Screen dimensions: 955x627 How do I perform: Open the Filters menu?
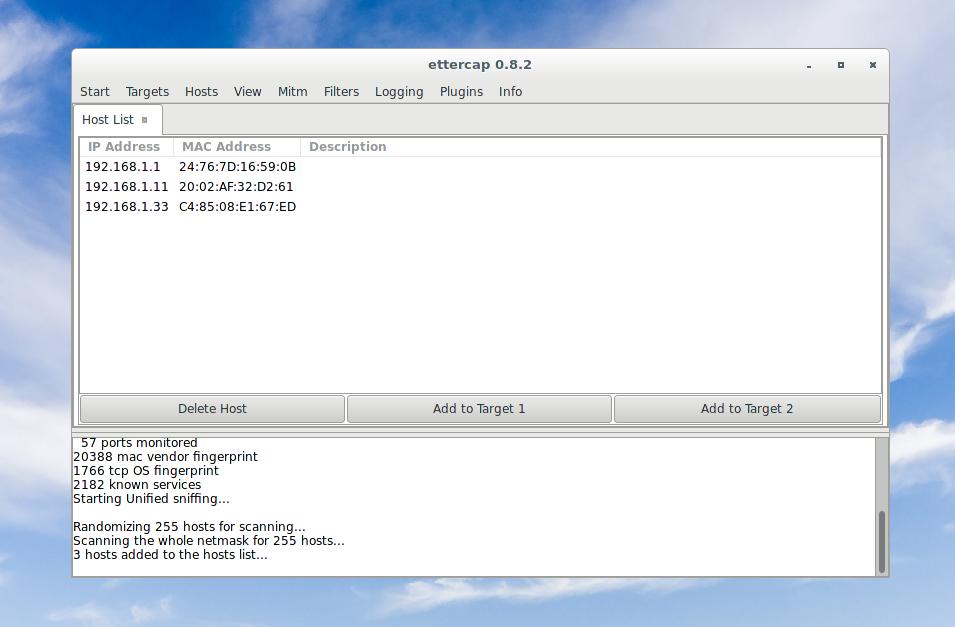(341, 92)
